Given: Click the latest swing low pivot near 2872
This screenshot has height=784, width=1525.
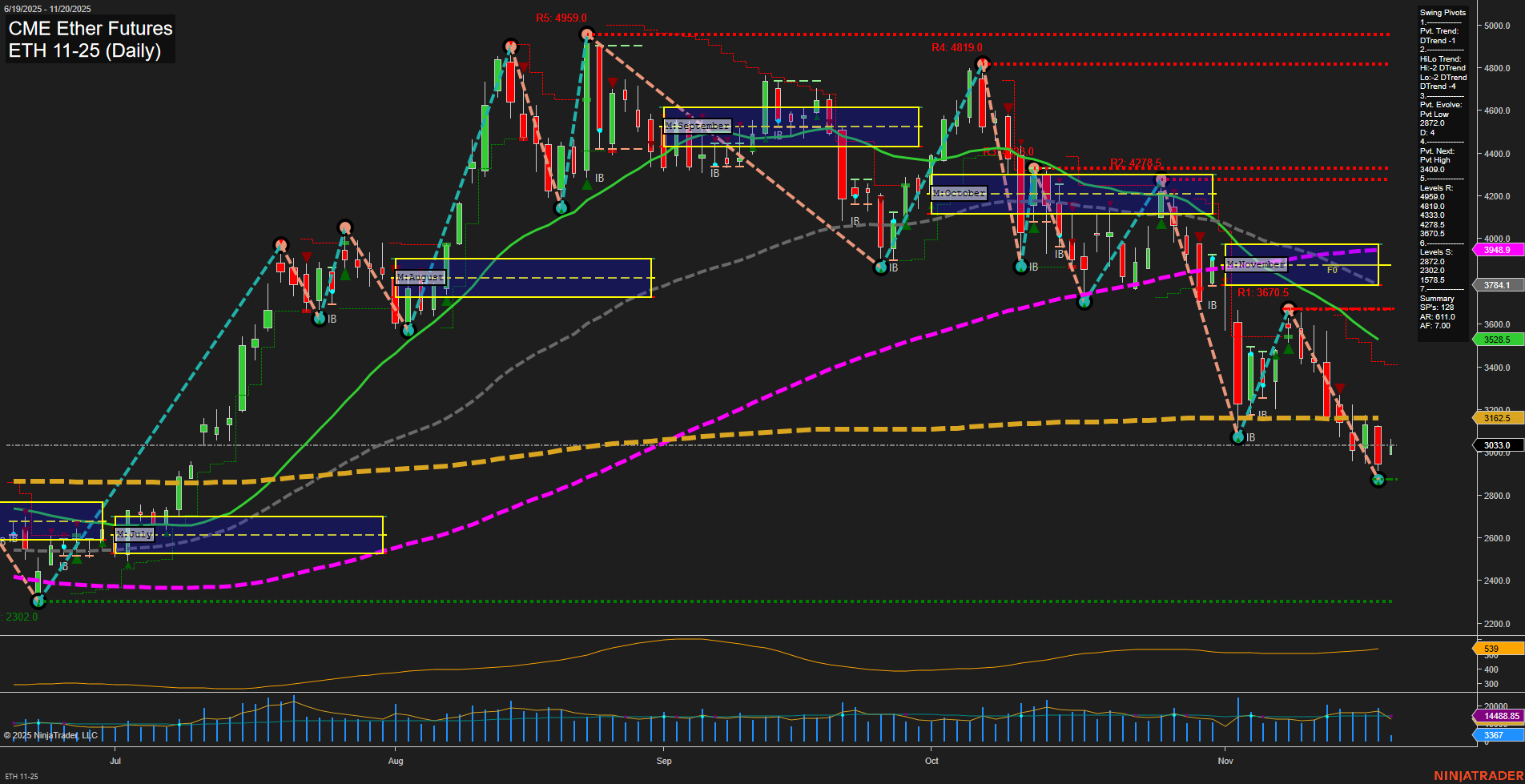Looking at the screenshot, I should click(1378, 480).
